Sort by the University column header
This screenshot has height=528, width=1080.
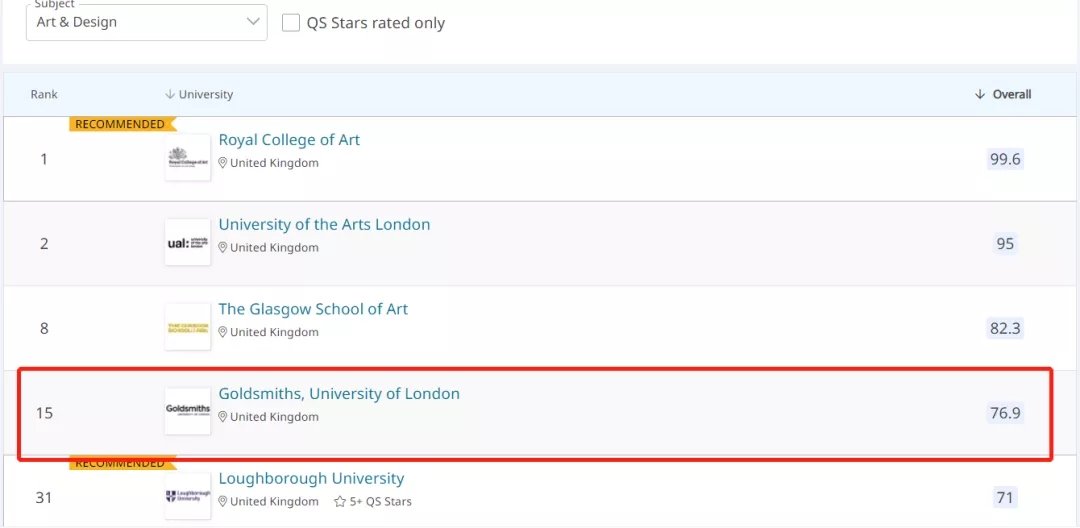click(199, 94)
